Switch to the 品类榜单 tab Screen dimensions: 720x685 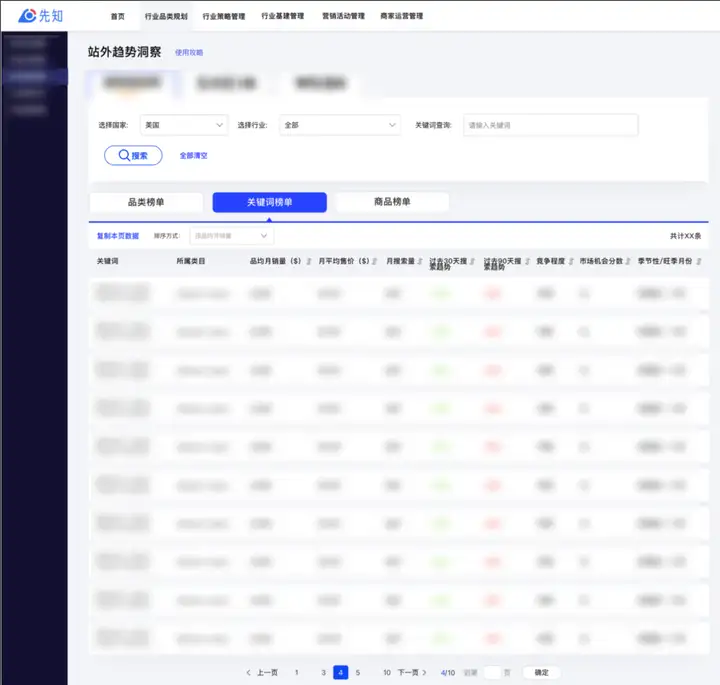tap(146, 202)
